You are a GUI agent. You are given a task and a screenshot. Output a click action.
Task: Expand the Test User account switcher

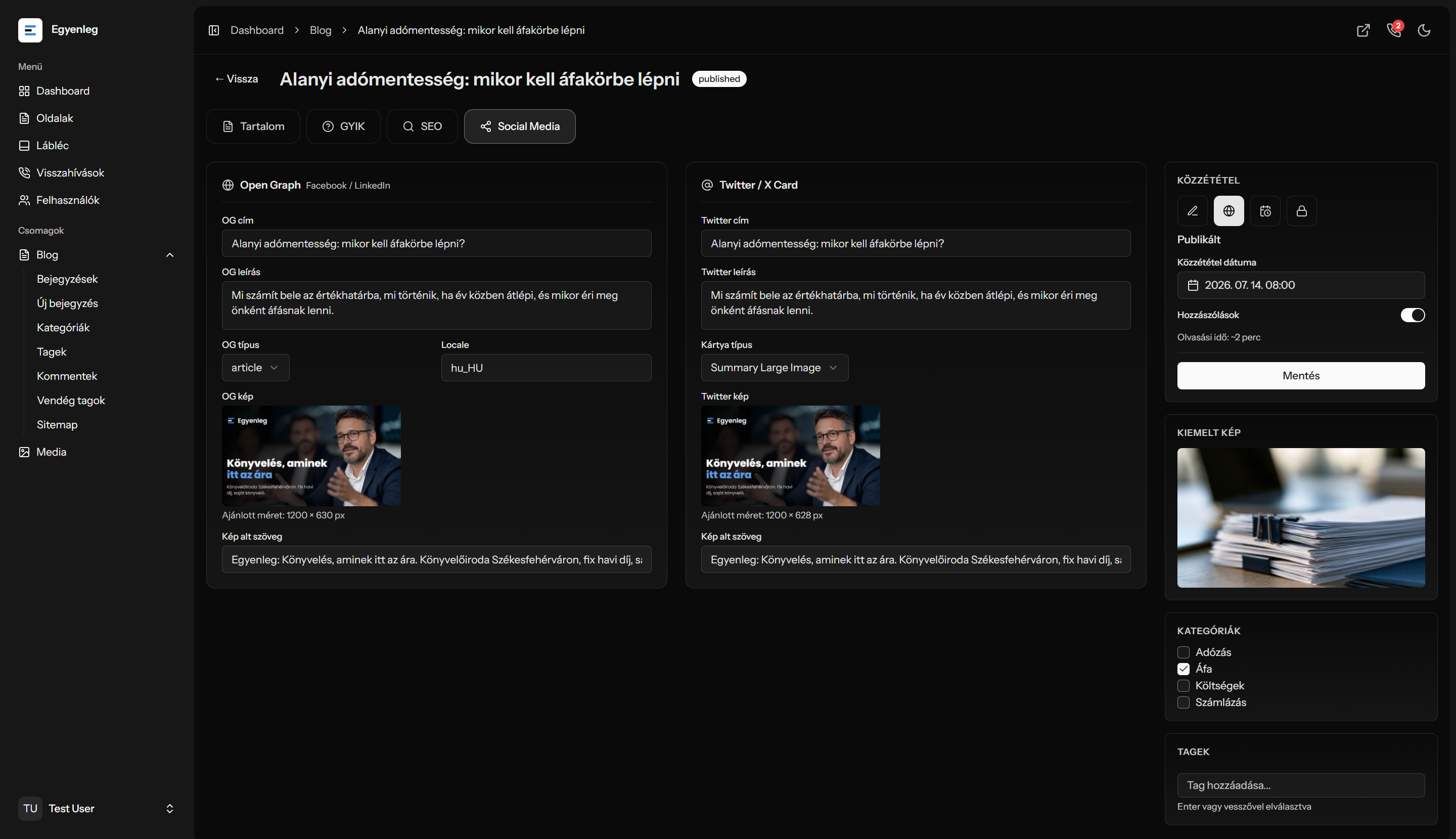170,809
